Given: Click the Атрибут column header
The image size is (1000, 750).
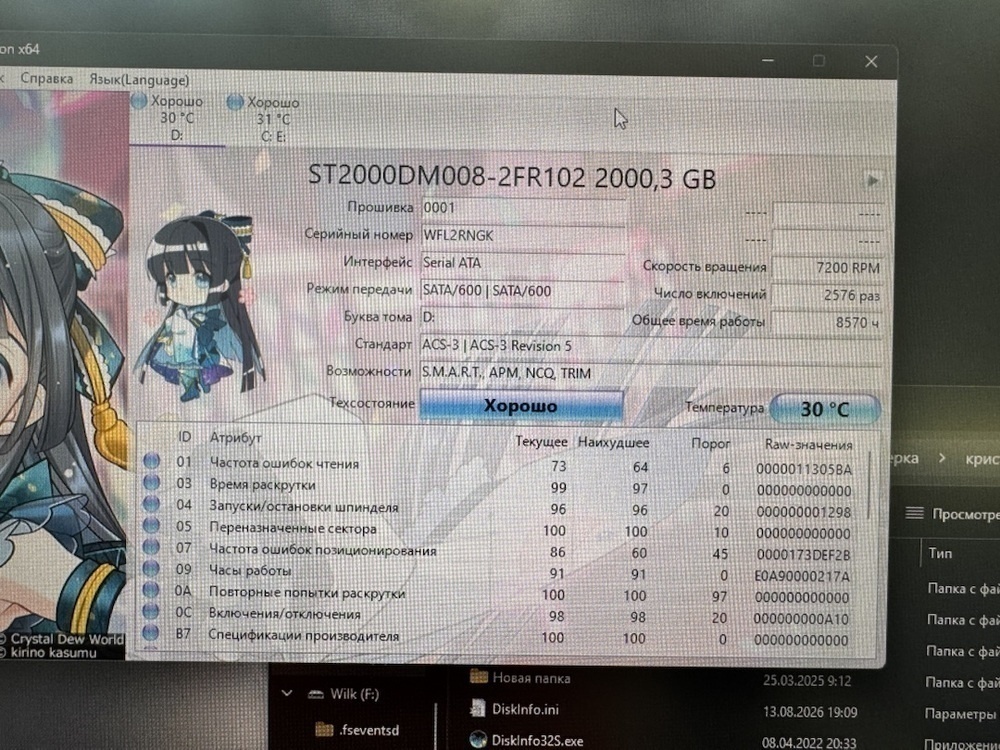Looking at the screenshot, I should point(235,438).
